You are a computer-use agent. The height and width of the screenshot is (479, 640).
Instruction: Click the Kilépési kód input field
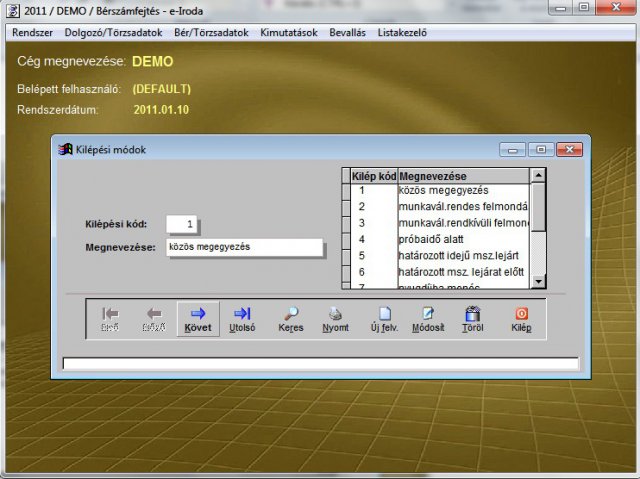pyautogui.click(x=182, y=224)
